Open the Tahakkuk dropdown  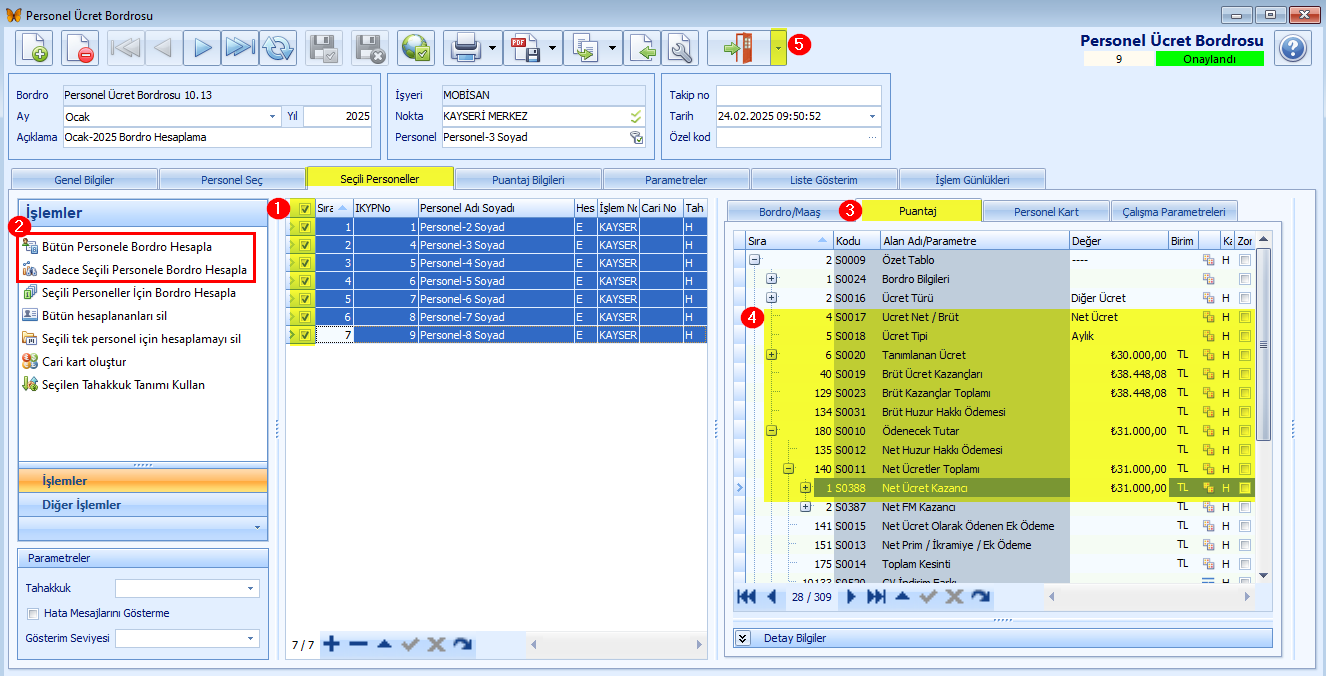pyautogui.click(x=251, y=588)
